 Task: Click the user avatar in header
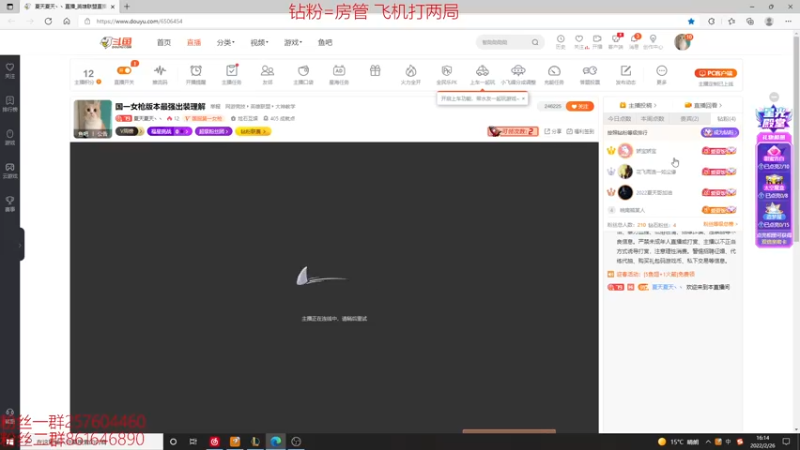(682, 42)
